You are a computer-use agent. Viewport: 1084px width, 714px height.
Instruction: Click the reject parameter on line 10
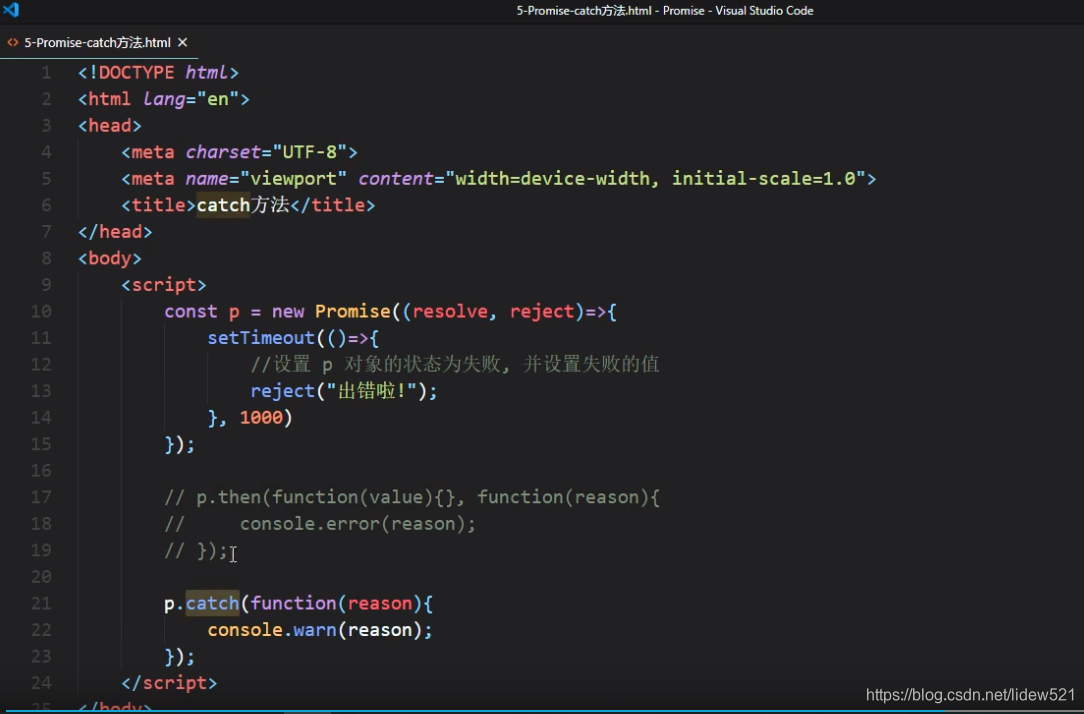[542, 312]
